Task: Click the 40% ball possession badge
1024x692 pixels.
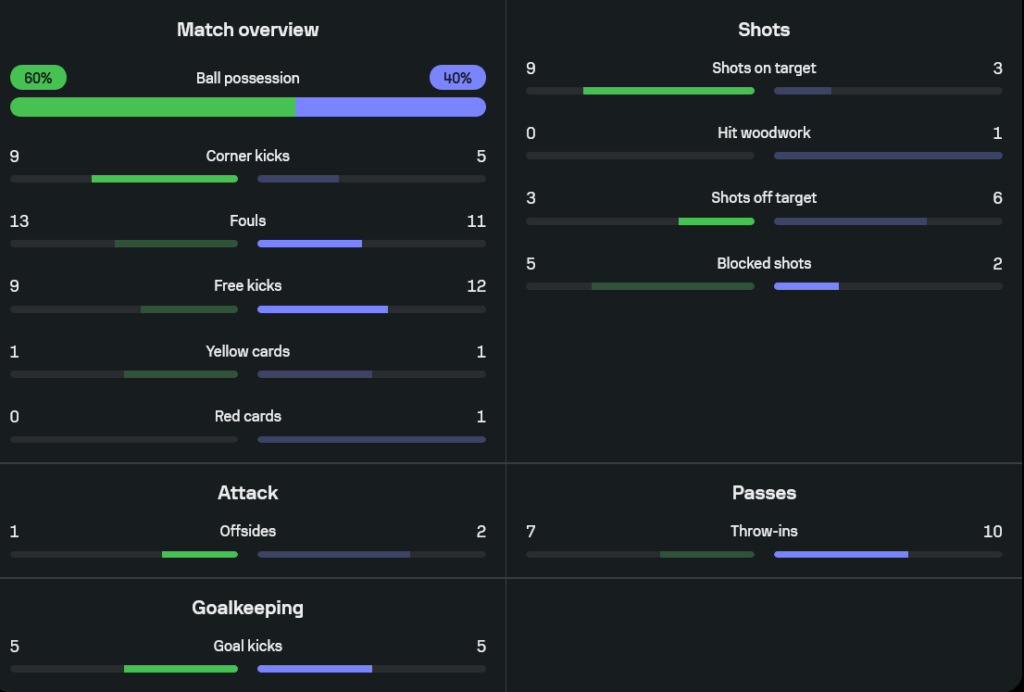Action: (457, 78)
